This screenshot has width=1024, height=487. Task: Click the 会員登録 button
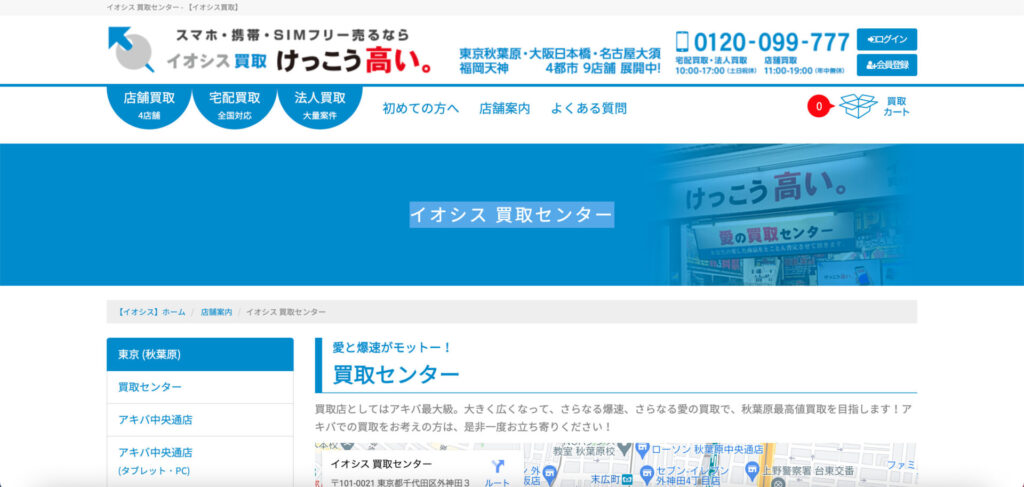coord(887,65)
